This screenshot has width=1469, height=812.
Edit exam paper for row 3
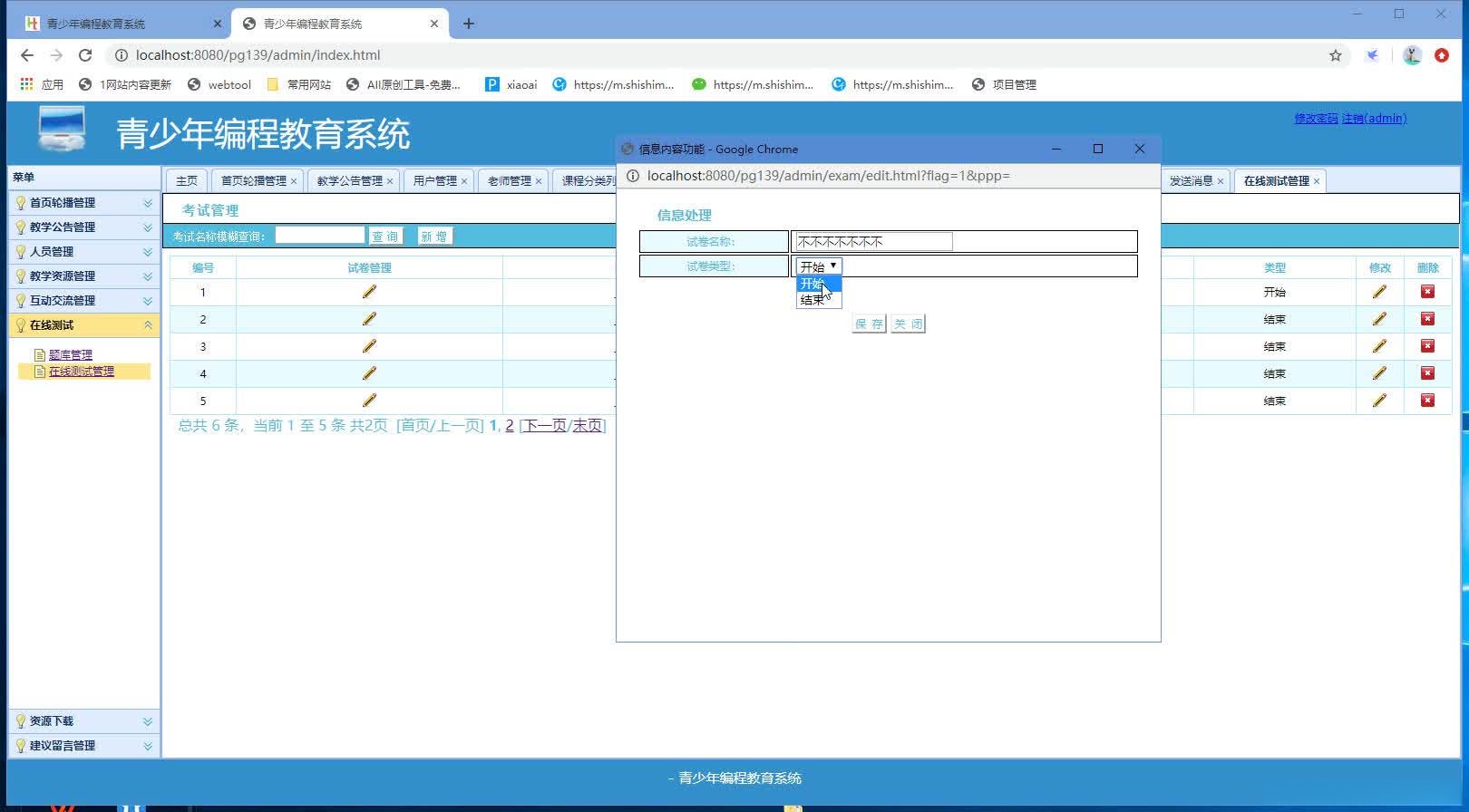click(x=369, y=346)
